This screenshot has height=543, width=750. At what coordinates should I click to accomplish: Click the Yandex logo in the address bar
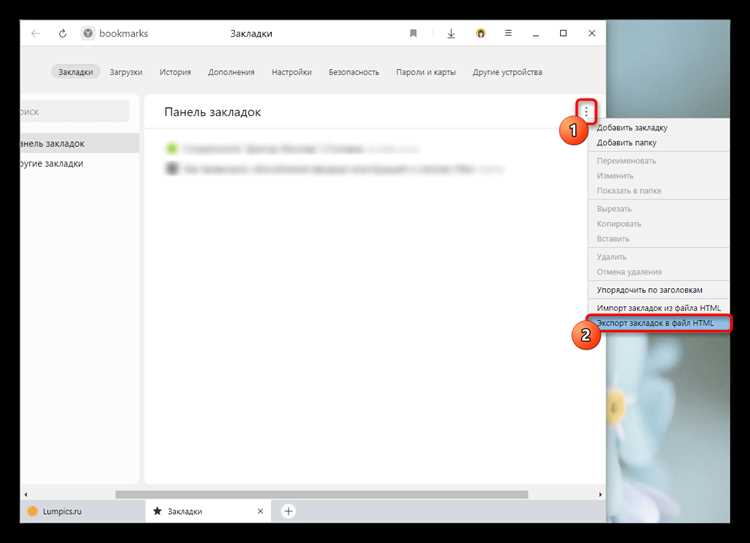point(88,33)
